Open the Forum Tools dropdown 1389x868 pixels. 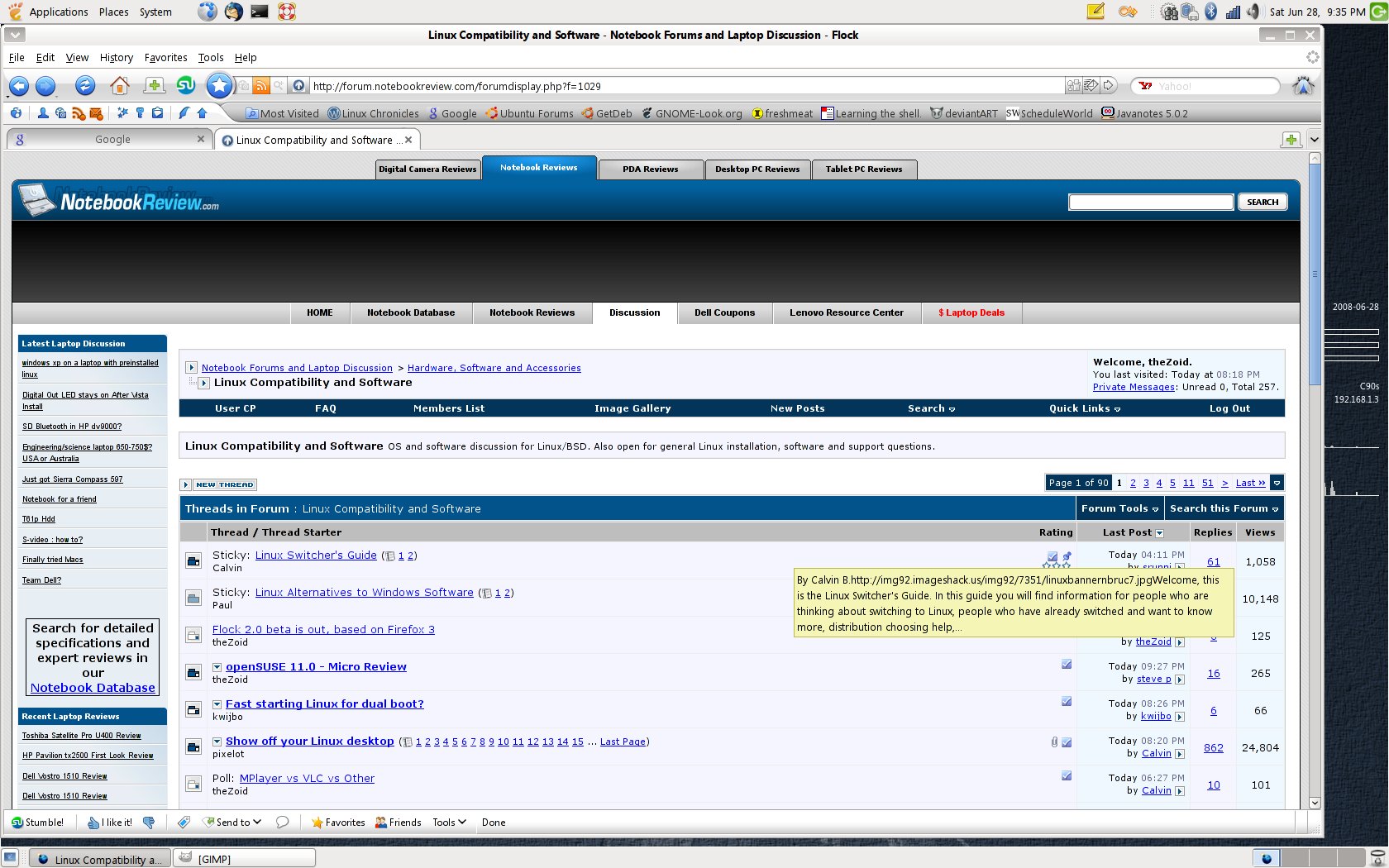coord(1119,508)
